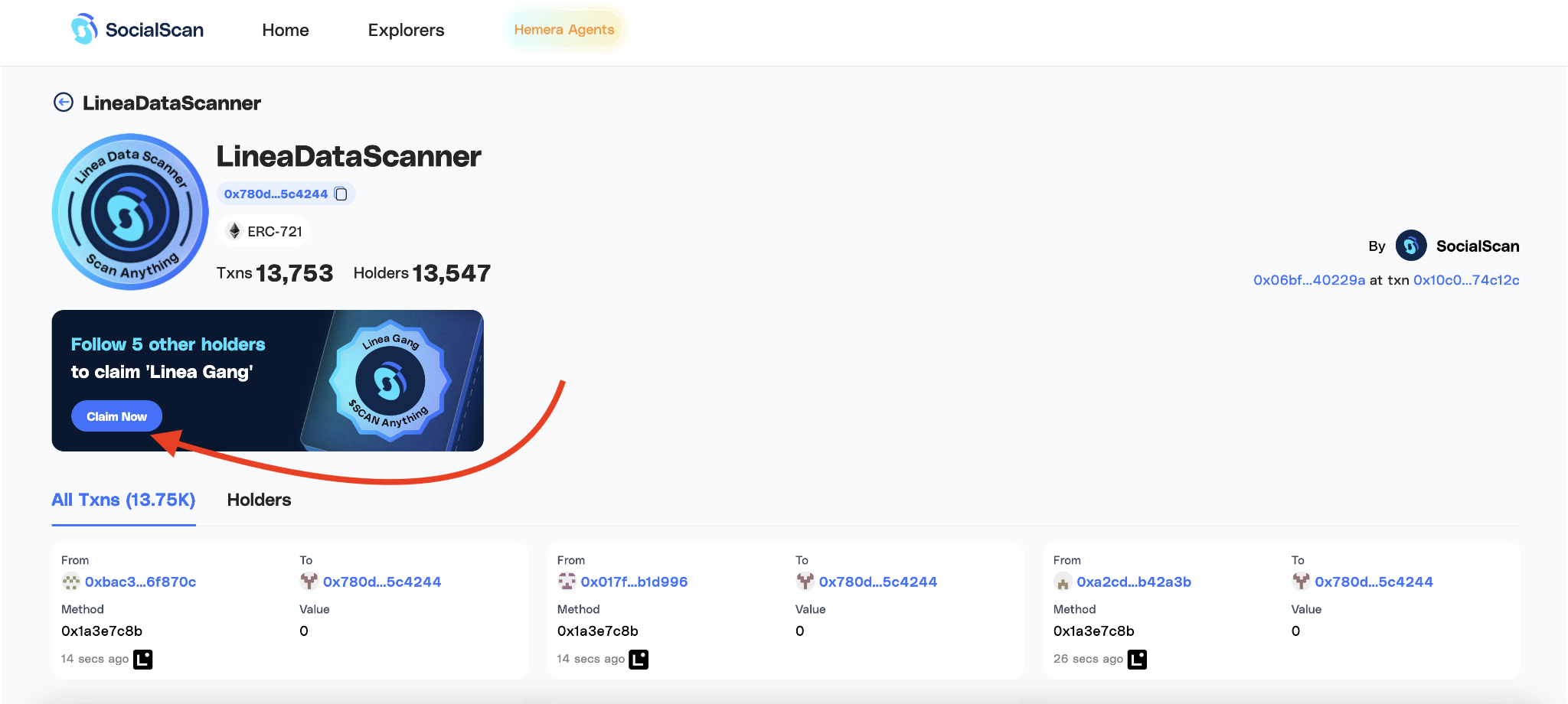Open the Home menu item
Viewport: 1568px width, 704px height.
[286, 30]
